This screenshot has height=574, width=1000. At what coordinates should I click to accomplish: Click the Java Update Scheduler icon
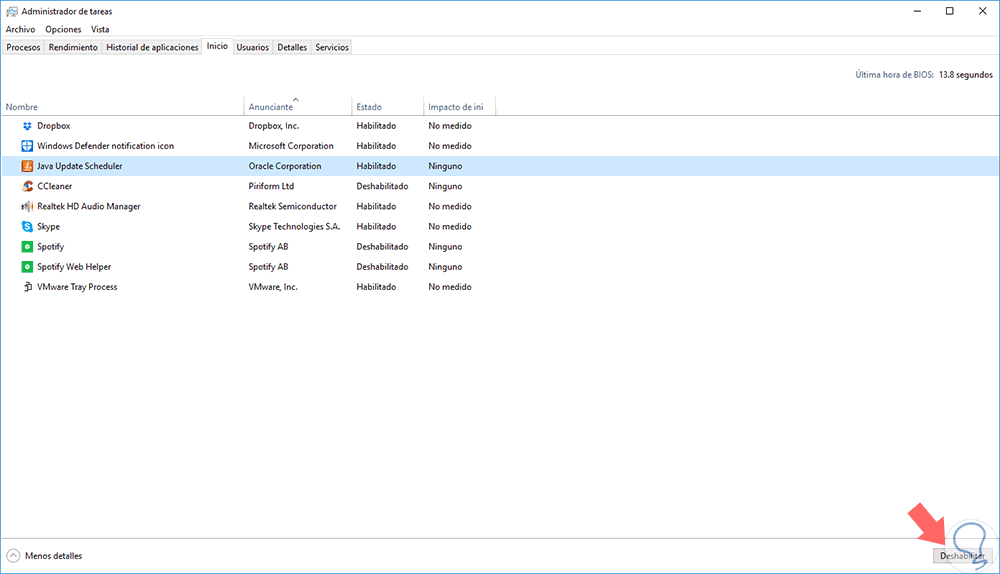pyautogui.click(x=27, y=166)
